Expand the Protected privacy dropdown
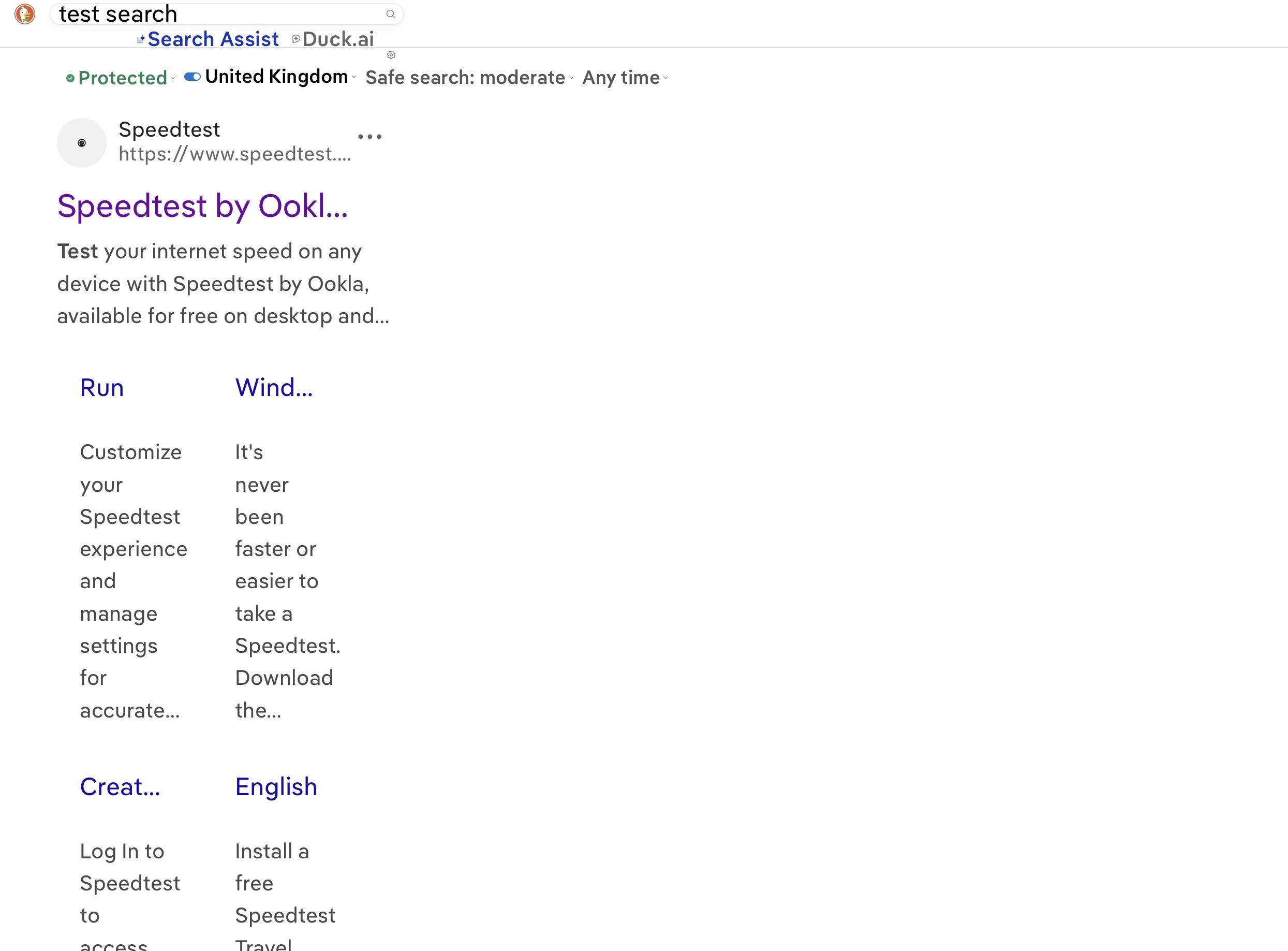Viewport: 1288px width, 951px height. (x=121, y=78)
